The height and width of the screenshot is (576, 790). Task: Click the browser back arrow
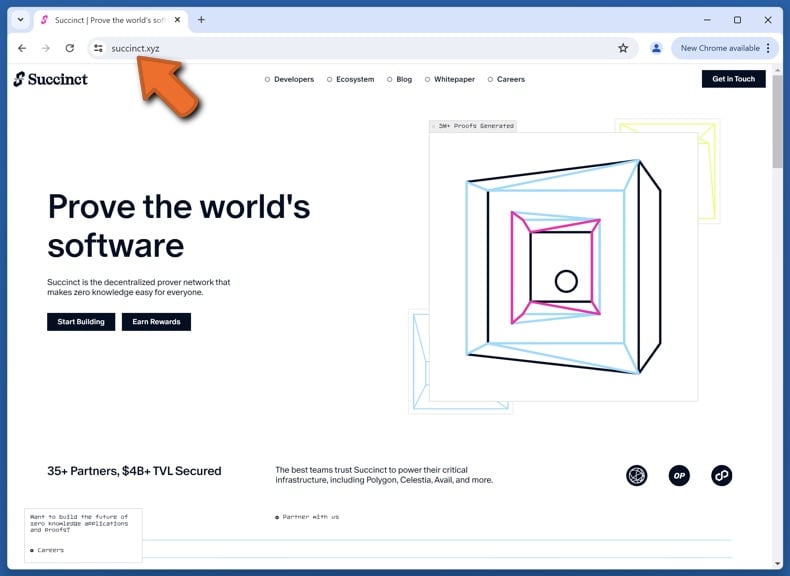tap(22, 48)
